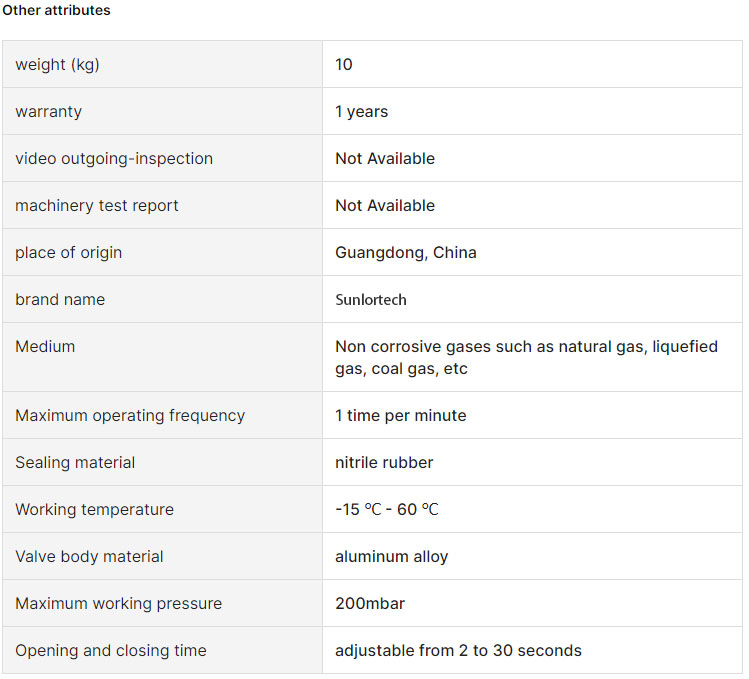Click the '1 time per minute' value
The height and width of the screenshot is (679, 749).
click(400, 415)
